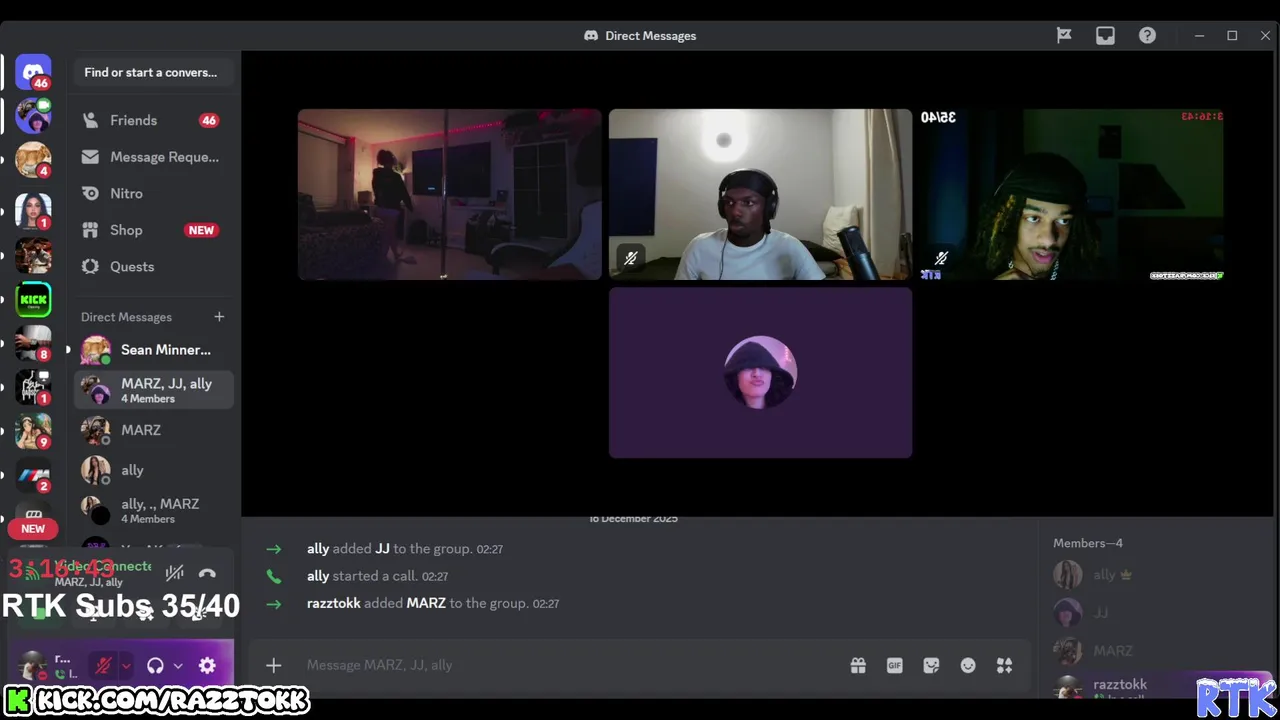Image resolution: width=1280 pixels, height=720 pixels.
Task: Disconnect from the call with hang-up icon
Action: pyautogui.click(x=207, y=573)
